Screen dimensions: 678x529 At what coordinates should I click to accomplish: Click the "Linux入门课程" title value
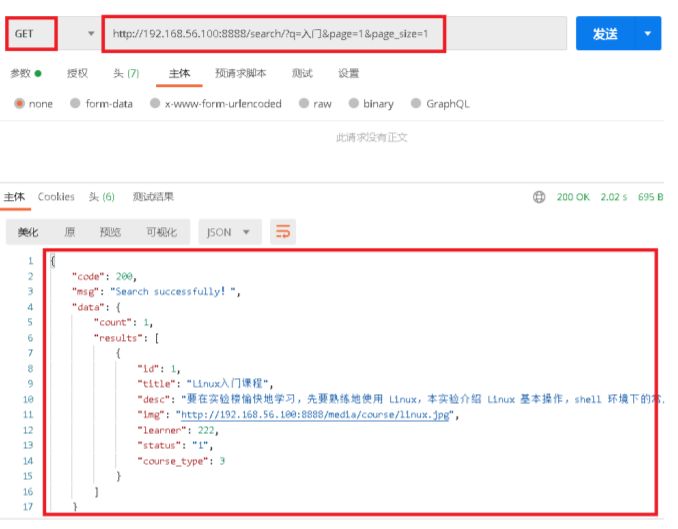(x=227, y=384)
